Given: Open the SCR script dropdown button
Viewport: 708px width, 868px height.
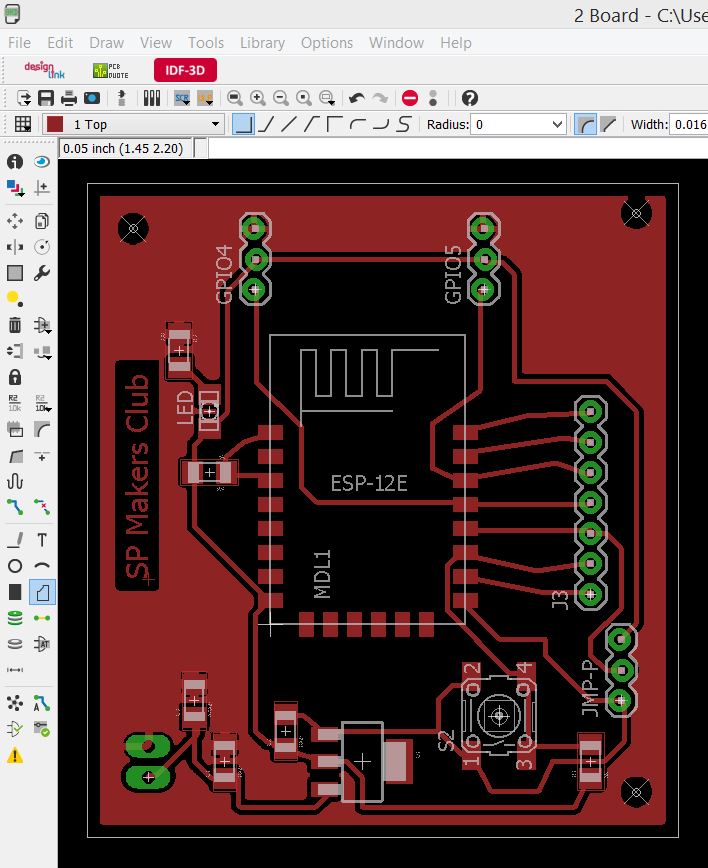Looking at the screenshot, I should pos(182,99).
